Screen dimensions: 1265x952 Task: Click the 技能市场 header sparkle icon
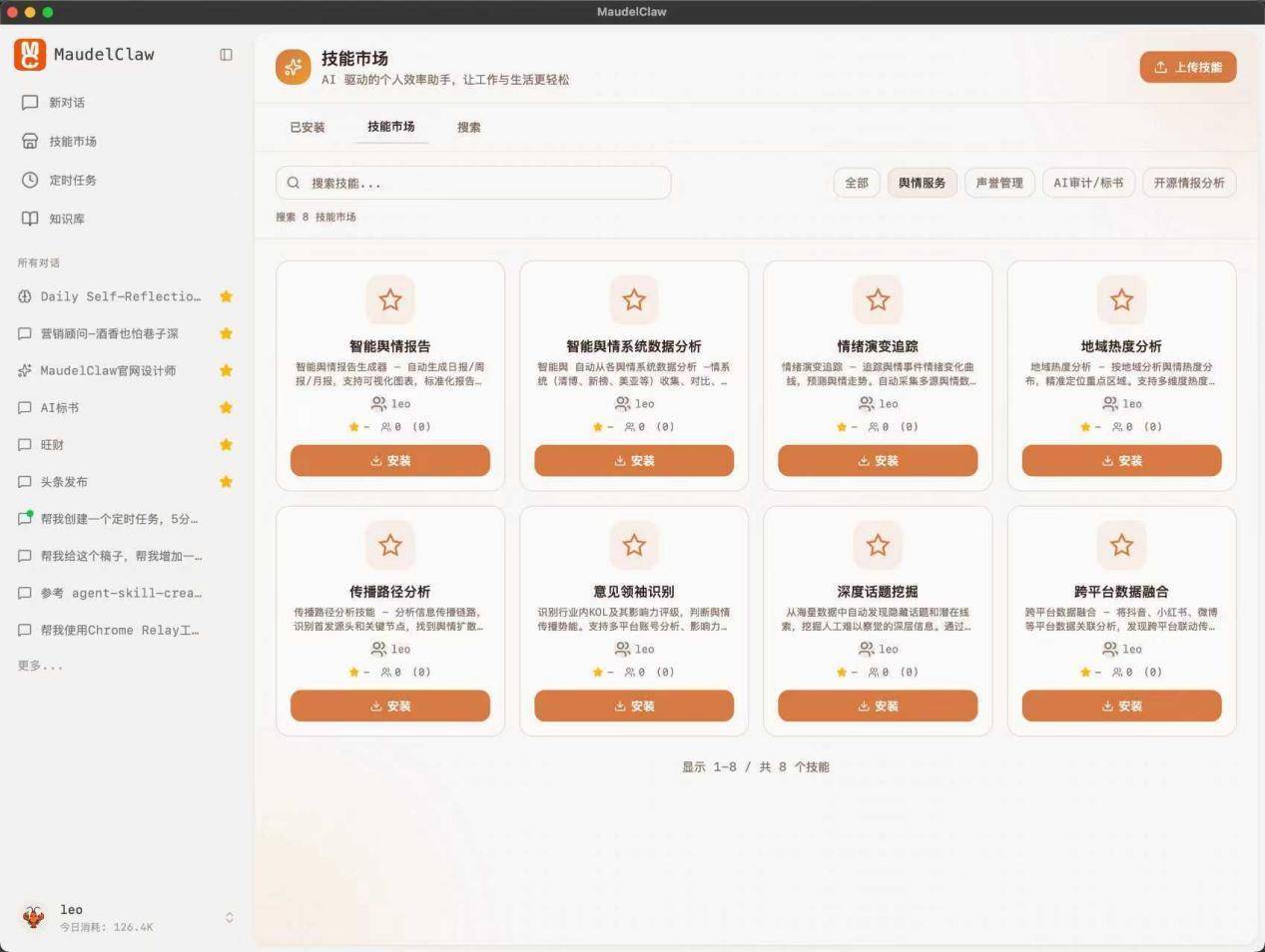(x=294, y=68)
